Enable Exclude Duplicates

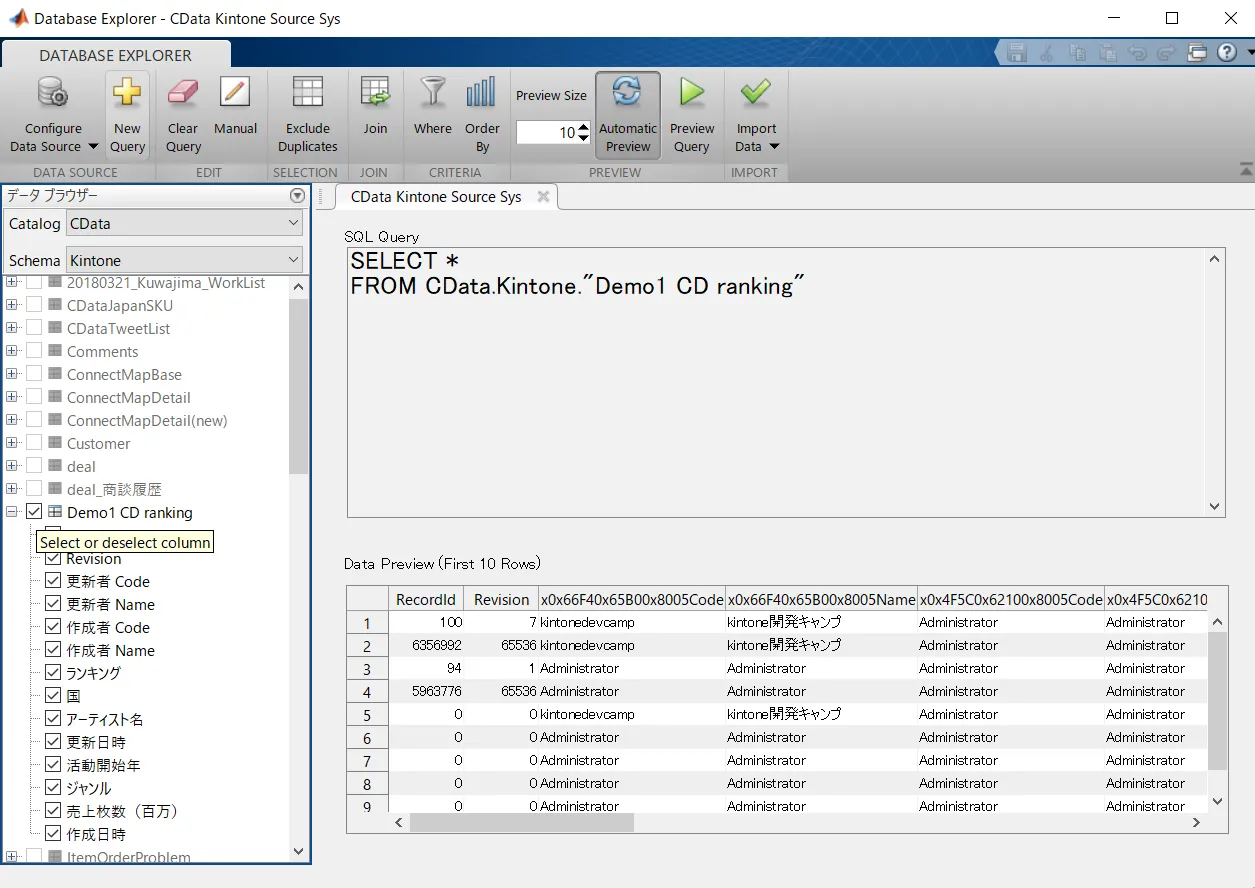307,112
